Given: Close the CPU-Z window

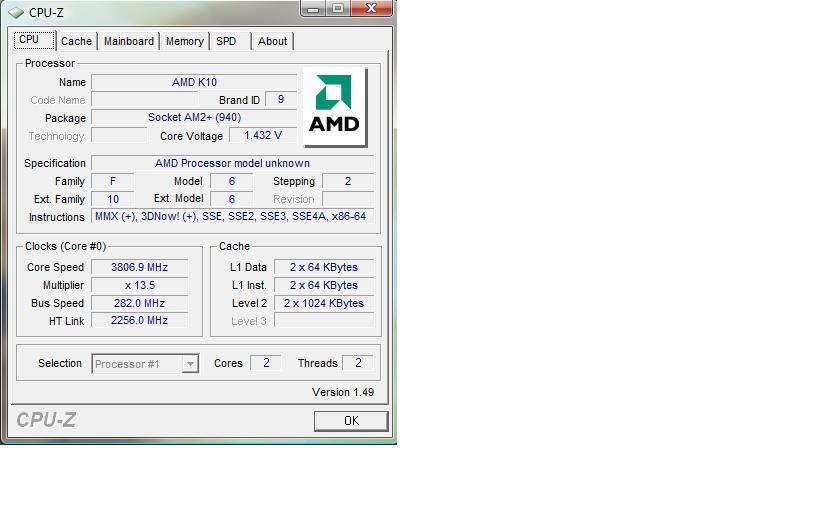Looking at the screenshot, I should click(x=371, y=9).
